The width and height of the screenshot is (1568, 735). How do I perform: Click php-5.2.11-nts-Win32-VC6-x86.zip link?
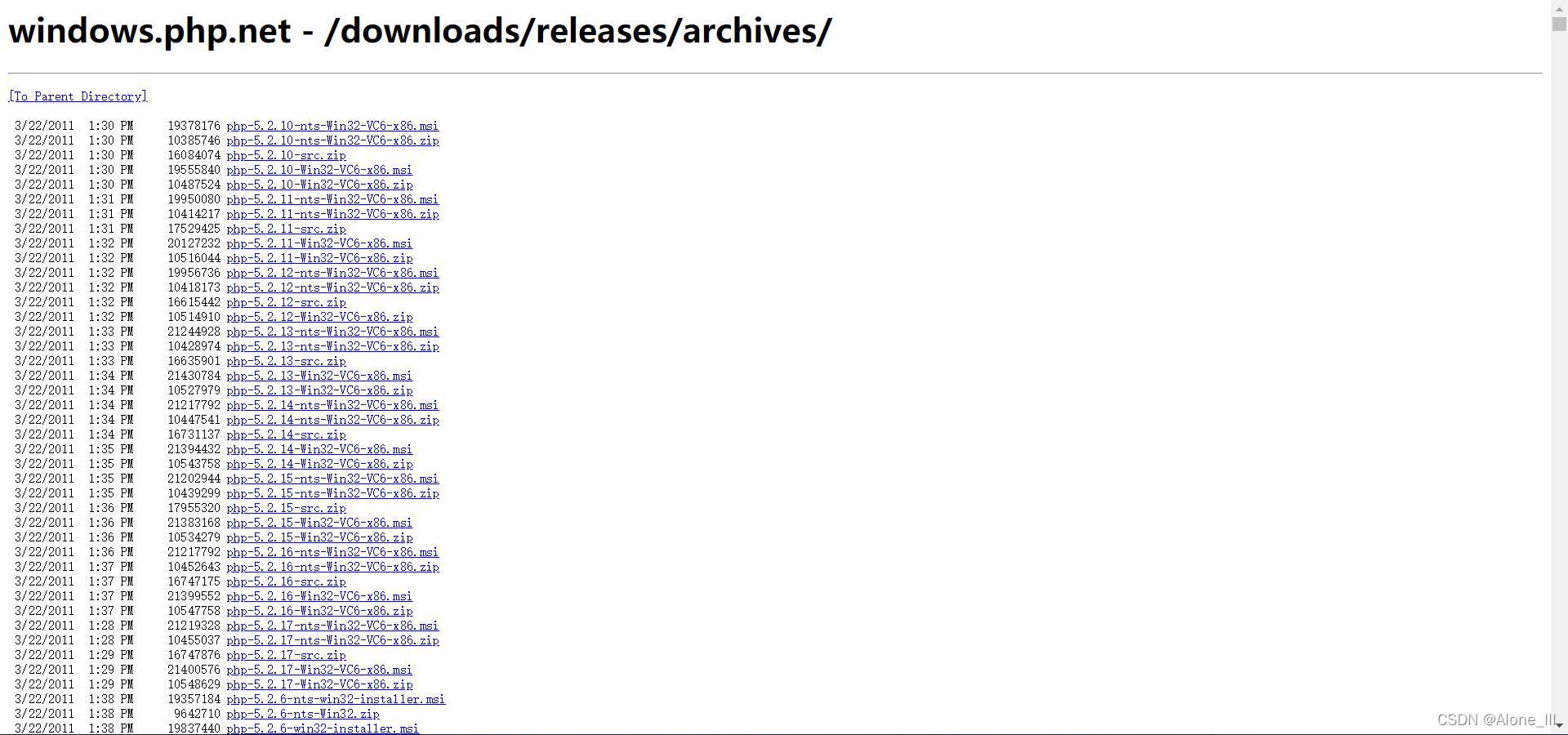332,214
